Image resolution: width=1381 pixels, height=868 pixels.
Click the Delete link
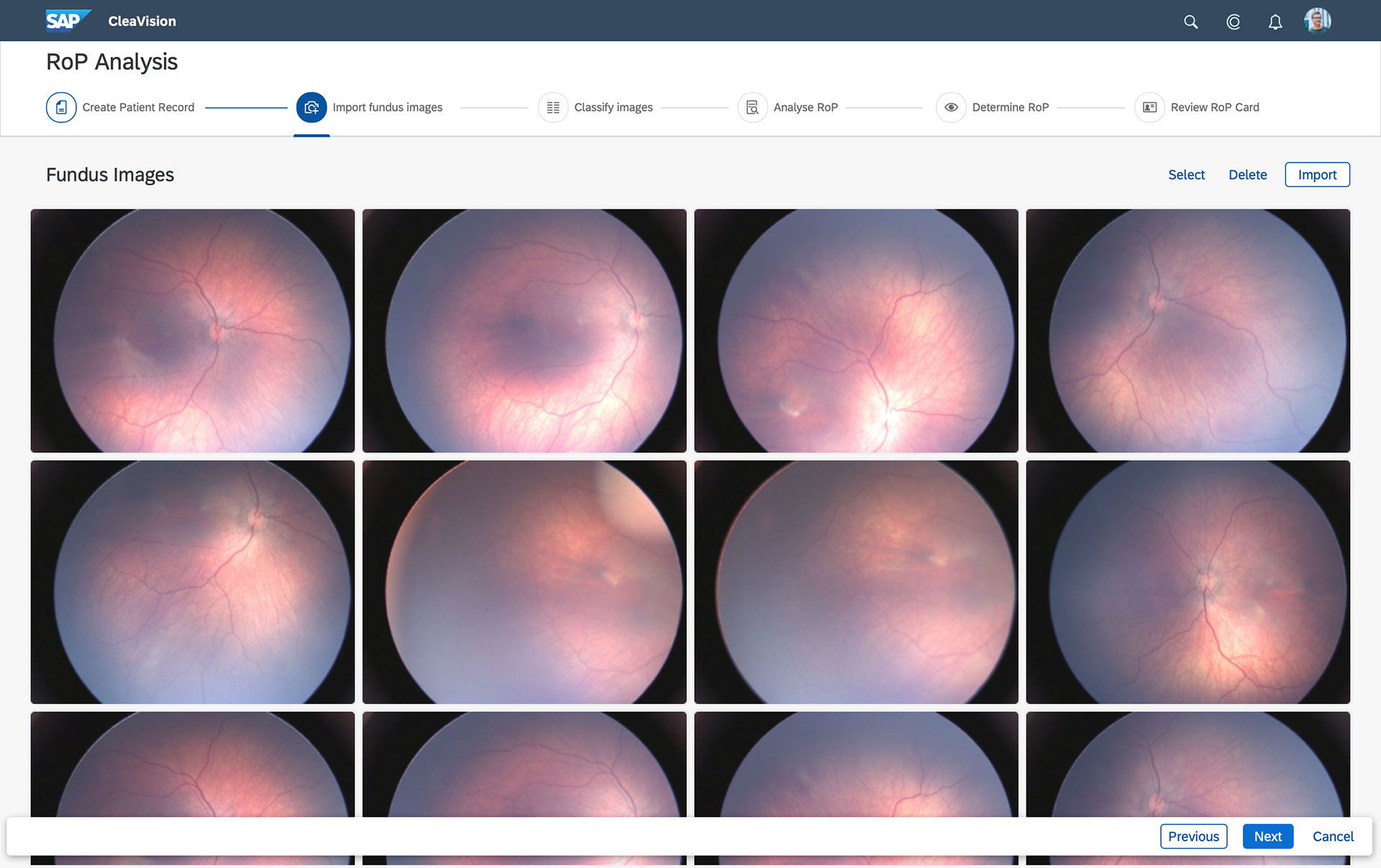point(1247,175)
